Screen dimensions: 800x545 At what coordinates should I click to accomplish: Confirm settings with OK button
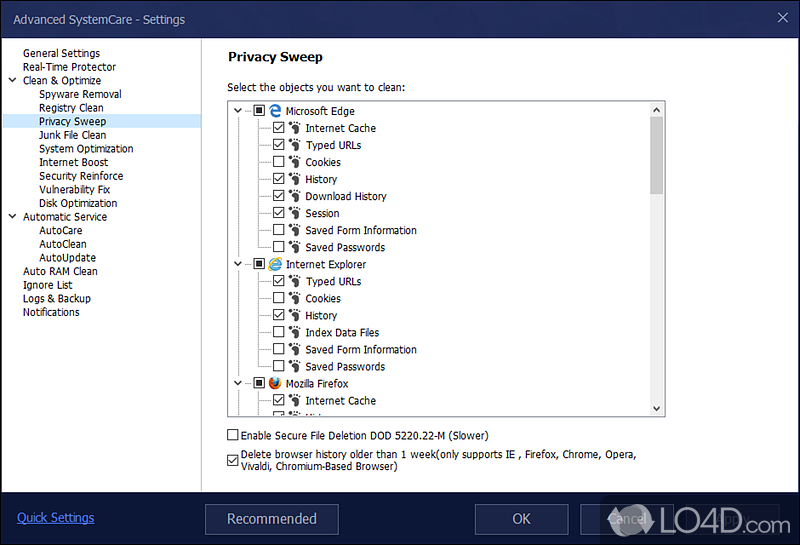tap(521, 519)
